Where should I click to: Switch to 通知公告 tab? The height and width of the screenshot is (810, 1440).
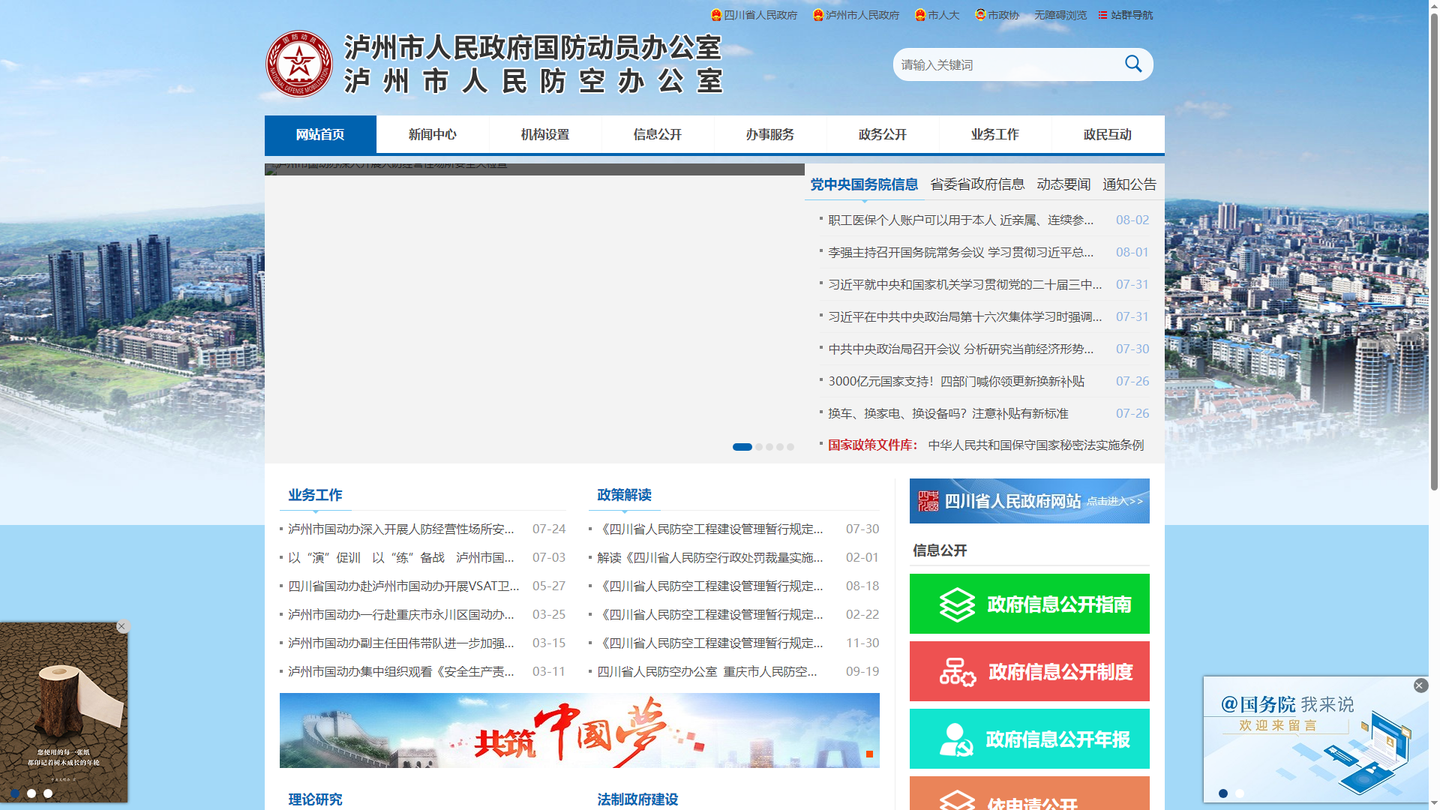[1129, 184]
